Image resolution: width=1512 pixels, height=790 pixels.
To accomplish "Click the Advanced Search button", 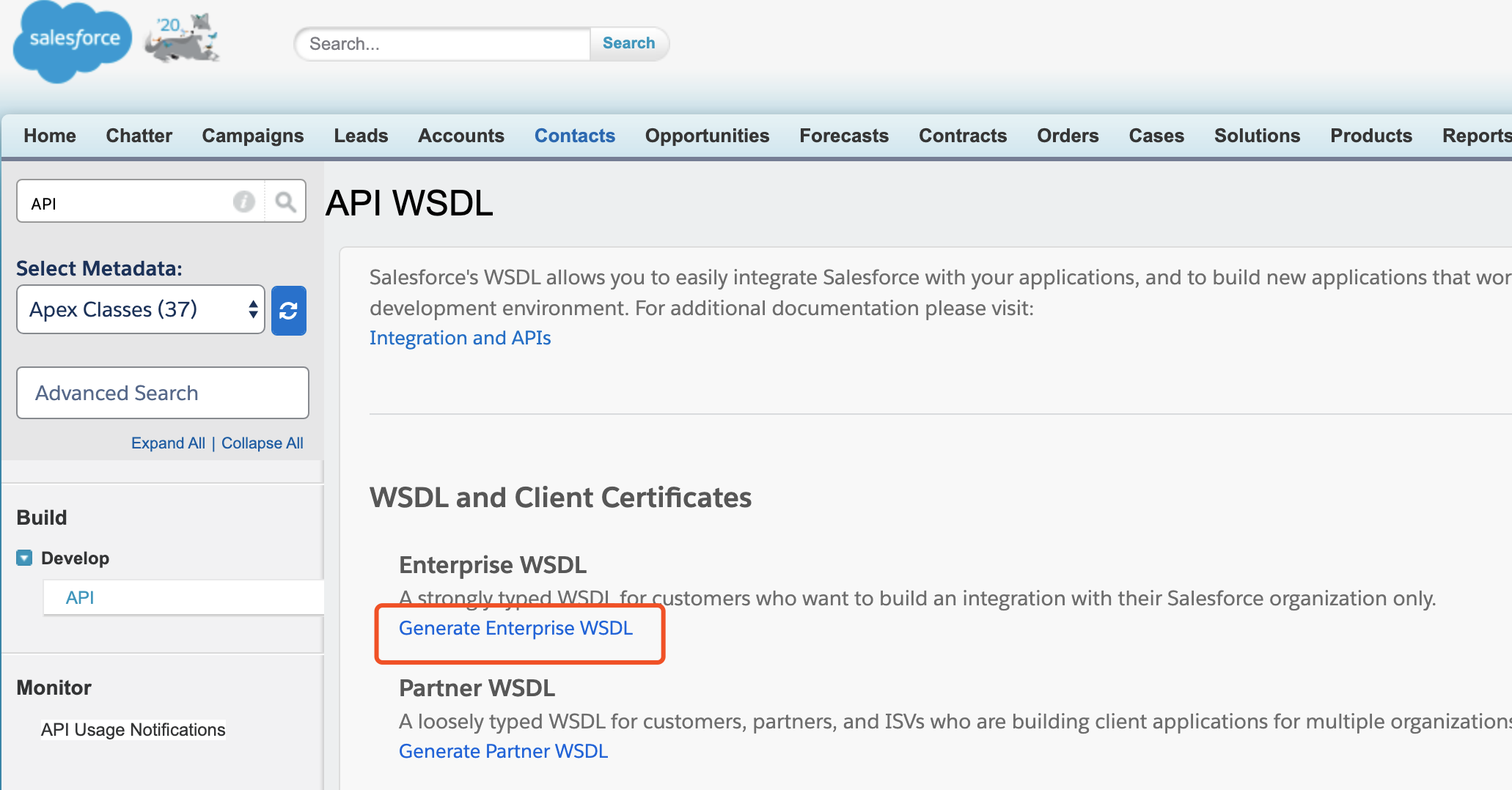I will tap(162, 394).
